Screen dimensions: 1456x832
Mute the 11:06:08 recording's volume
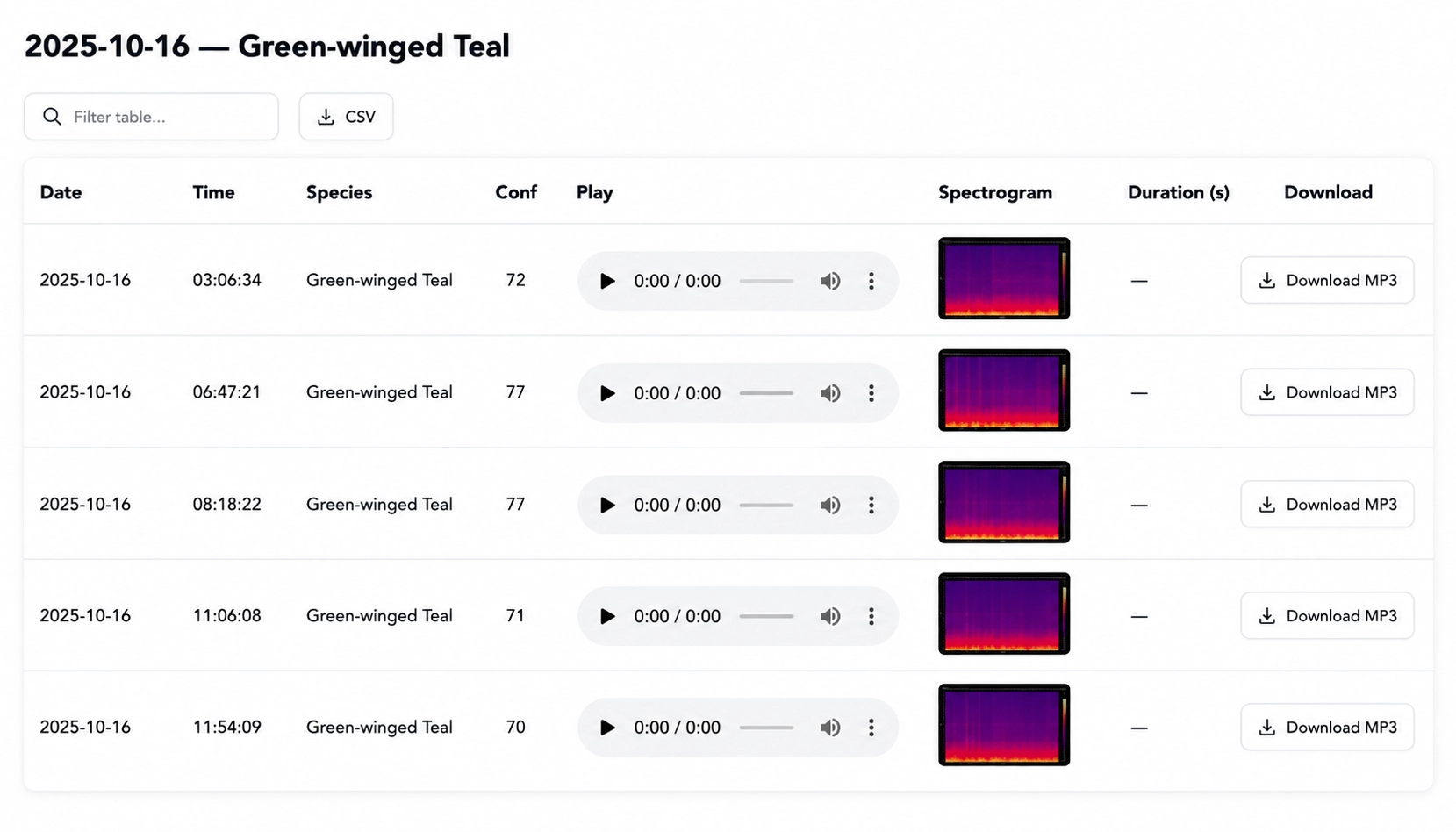pyautogui.click(x=830, y=616)
